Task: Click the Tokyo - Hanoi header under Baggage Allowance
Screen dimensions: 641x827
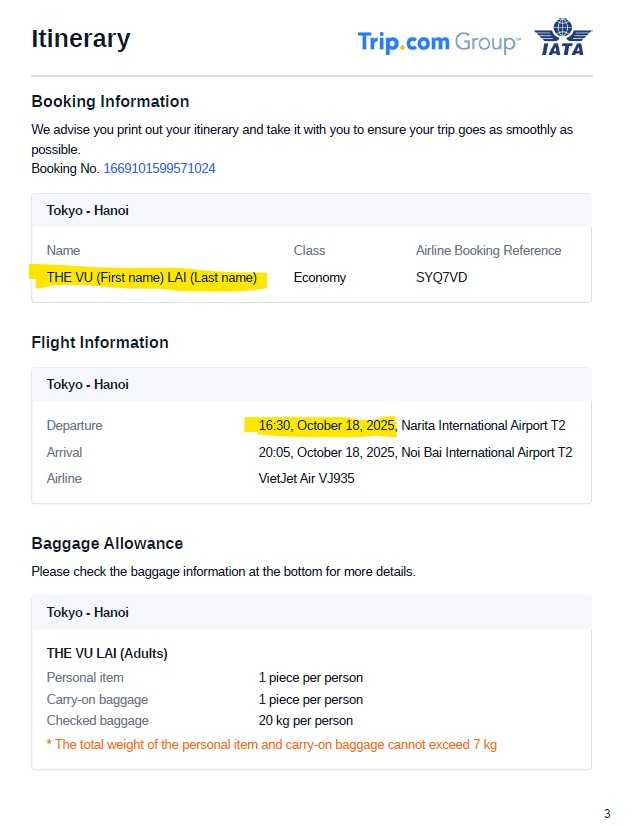Action: click(x=88, y=612)
